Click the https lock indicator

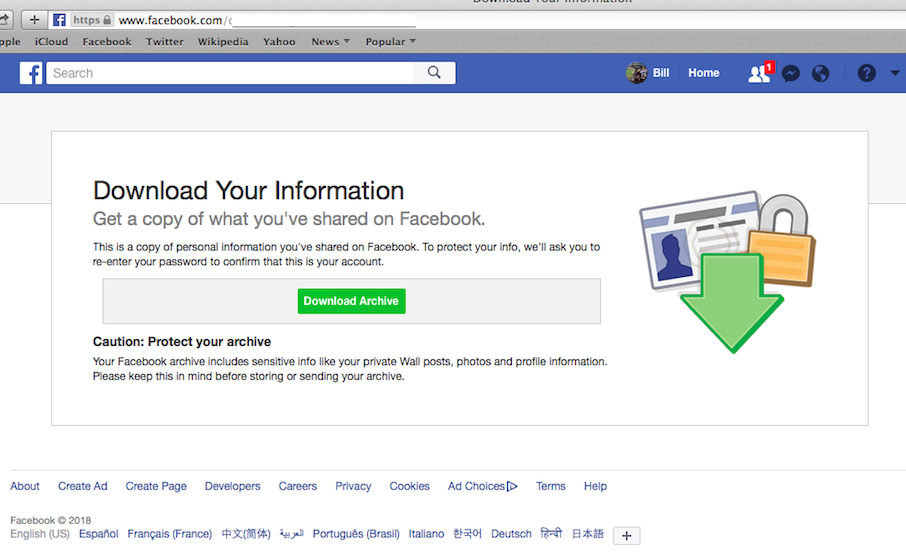point(92,20)
